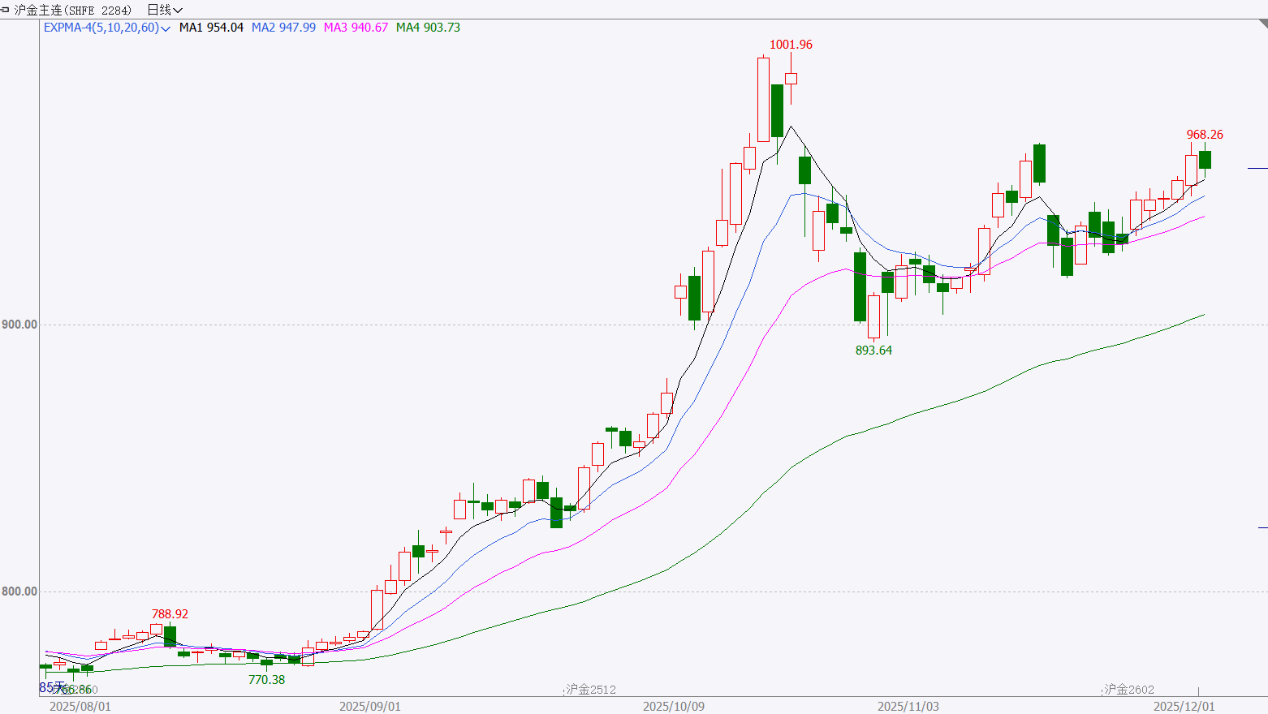Select the magenta MA3 940.67 label

point(355,28)
